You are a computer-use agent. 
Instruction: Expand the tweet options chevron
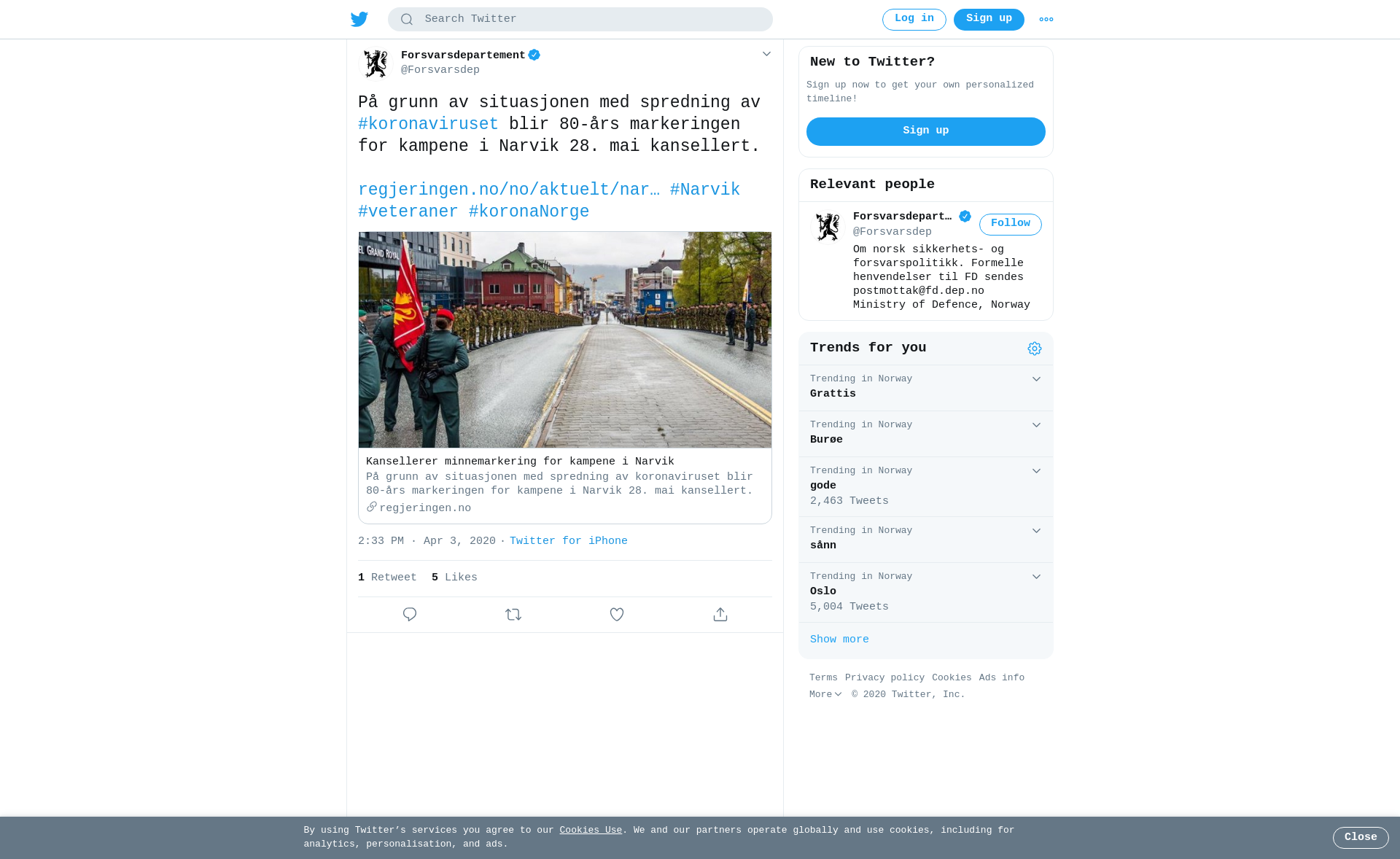(766, 54)
